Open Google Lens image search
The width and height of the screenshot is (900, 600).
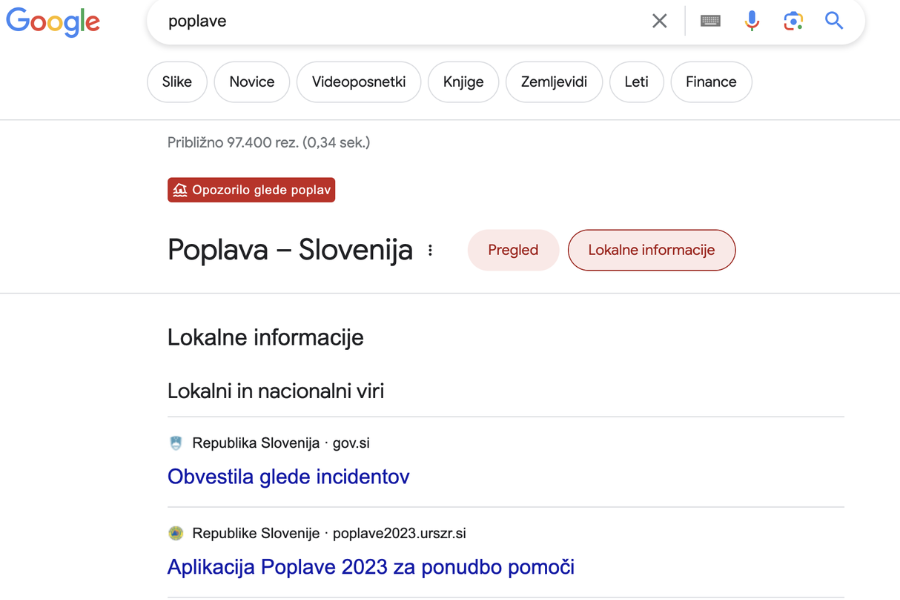coord(793,21)
